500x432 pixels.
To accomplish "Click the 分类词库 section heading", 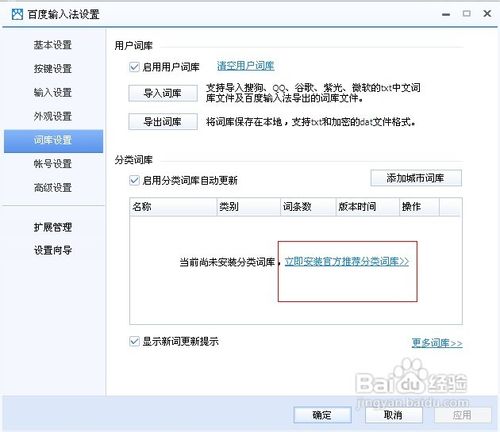I will tap(134, 160).
